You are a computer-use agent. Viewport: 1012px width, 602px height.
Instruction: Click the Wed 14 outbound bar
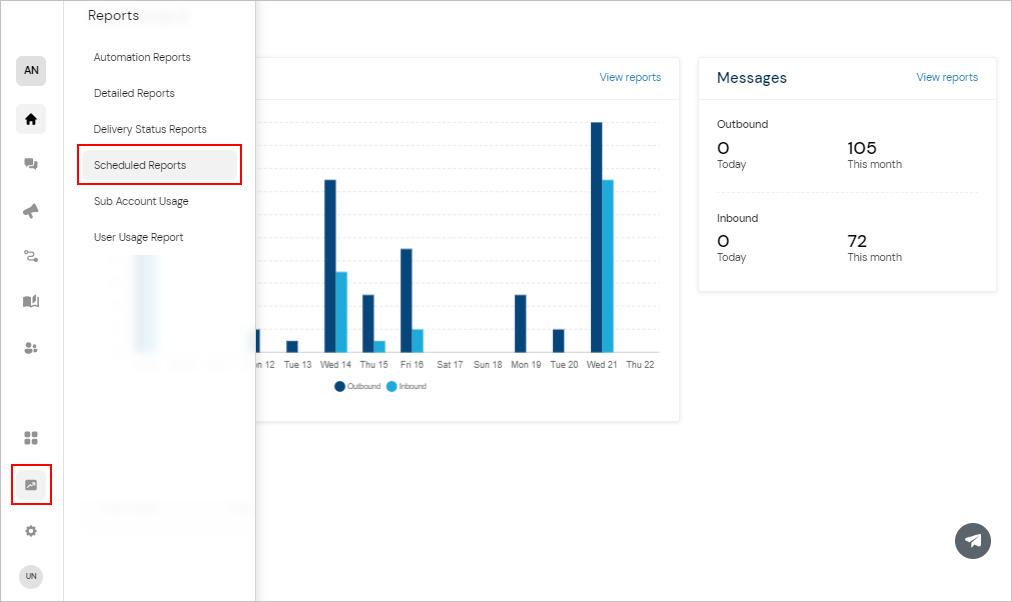(330, 266)
